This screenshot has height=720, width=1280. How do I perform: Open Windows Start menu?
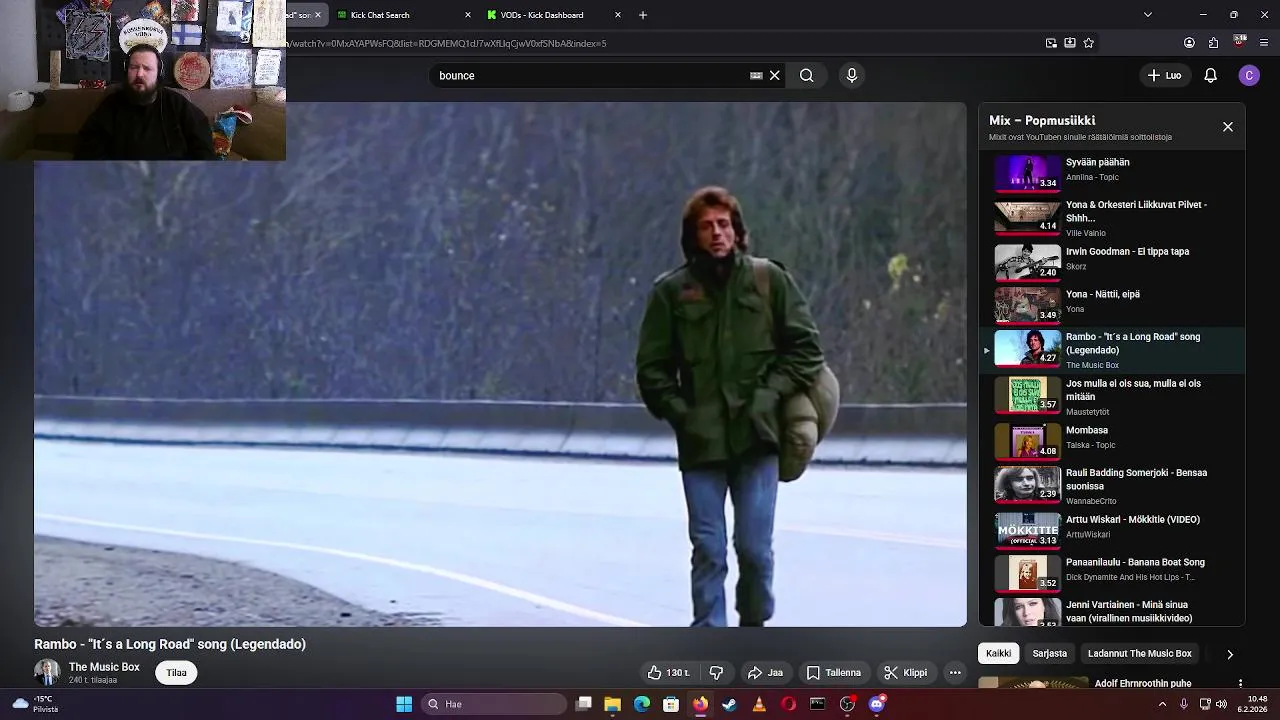[x=404, y=704]
